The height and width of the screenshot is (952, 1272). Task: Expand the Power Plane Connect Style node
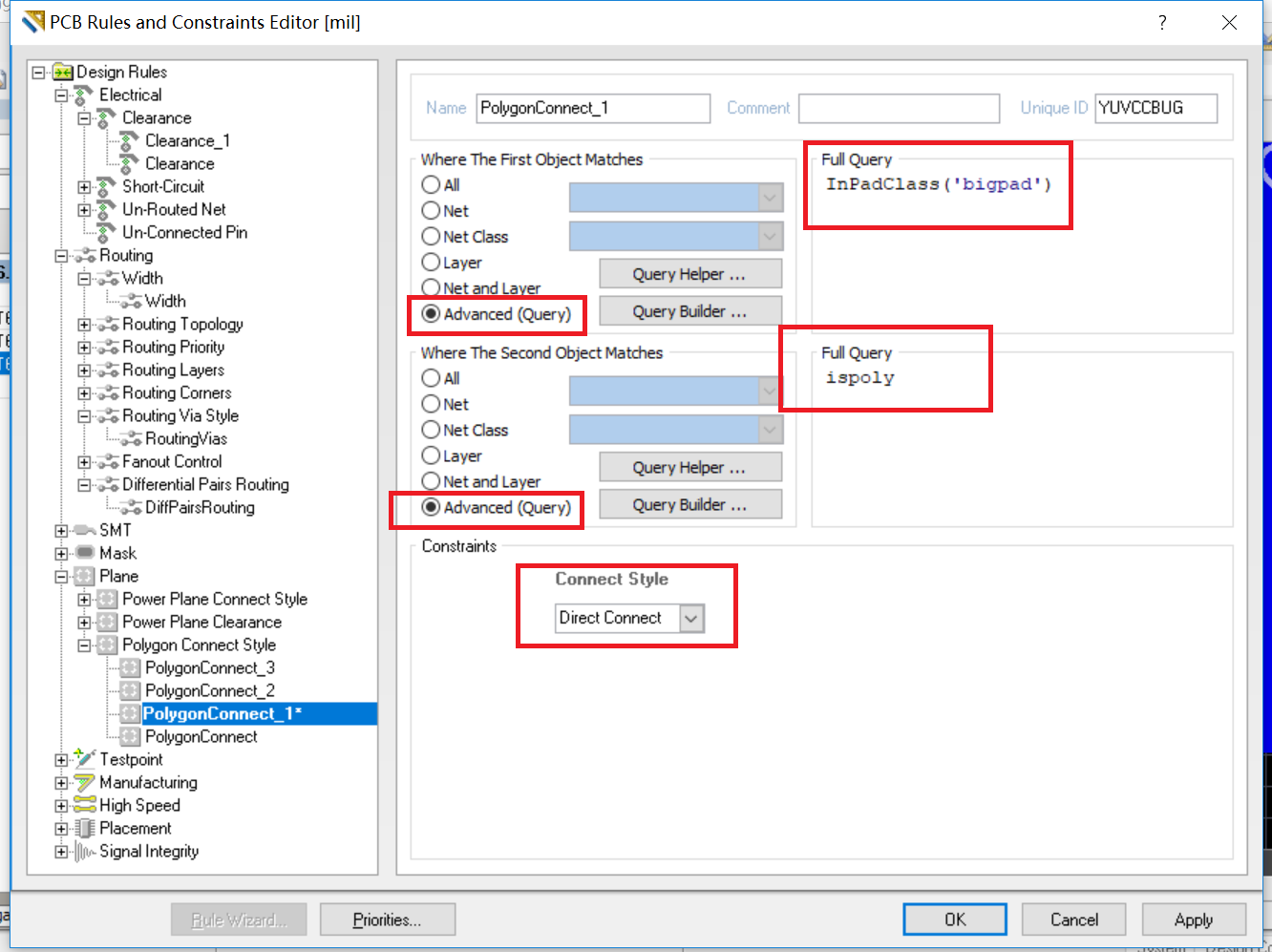click(x=84, y=600)
